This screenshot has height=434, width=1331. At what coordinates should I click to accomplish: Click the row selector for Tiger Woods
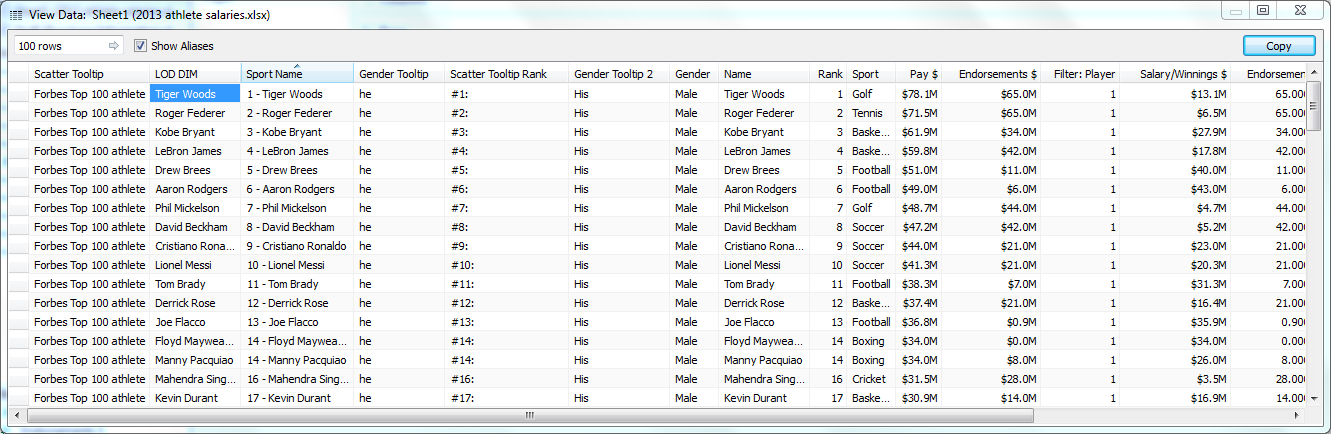pyautogui.click(x=19, y=94)
